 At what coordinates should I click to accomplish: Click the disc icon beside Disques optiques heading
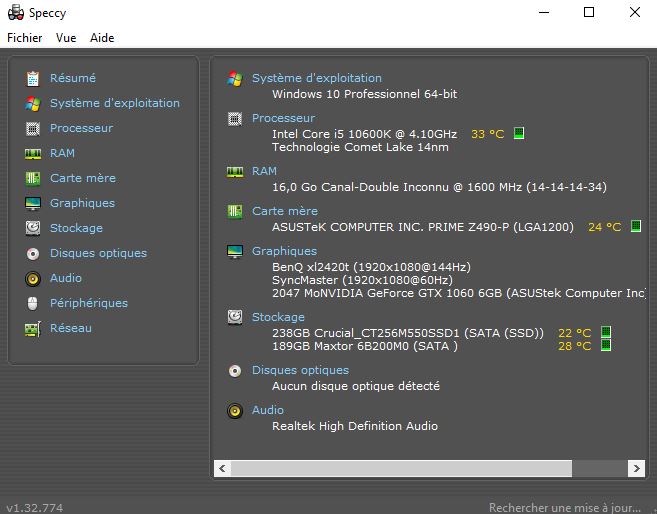pyautogui.click(x=235, y=370)
